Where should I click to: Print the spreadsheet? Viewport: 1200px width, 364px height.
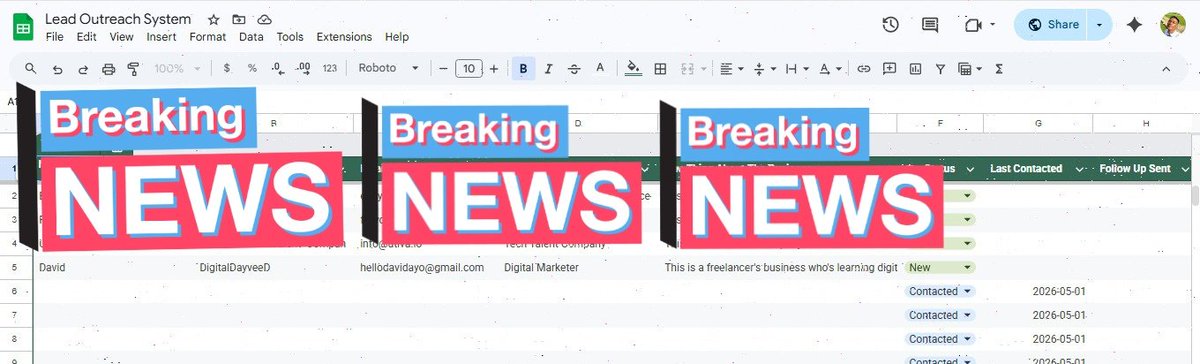(x=108, y=69)
